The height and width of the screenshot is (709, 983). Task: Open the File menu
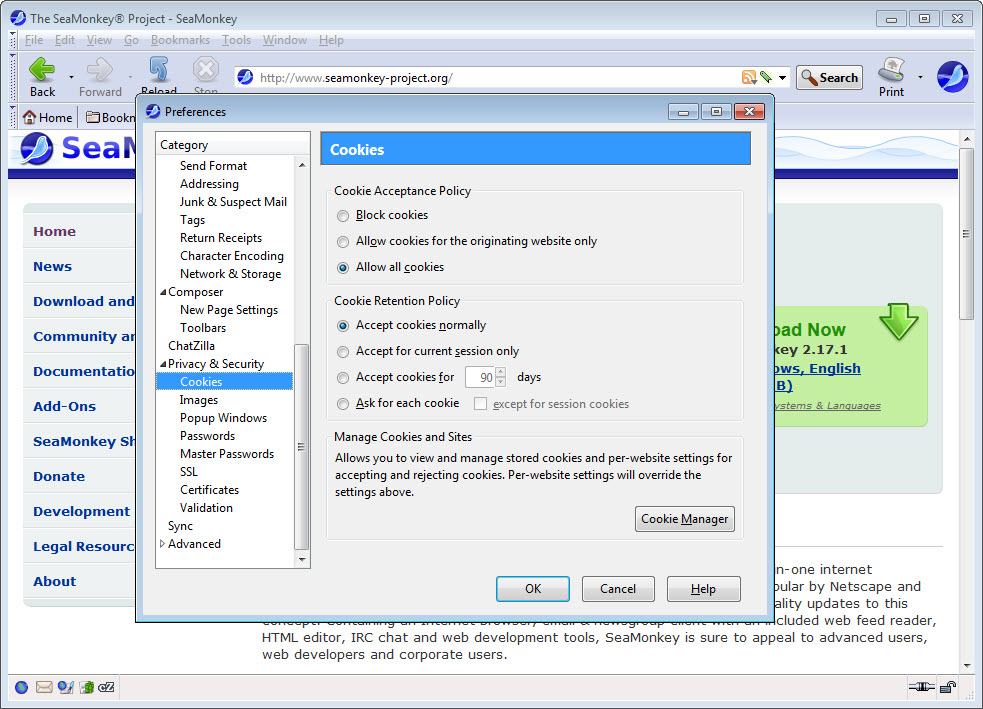pos(34,40)
